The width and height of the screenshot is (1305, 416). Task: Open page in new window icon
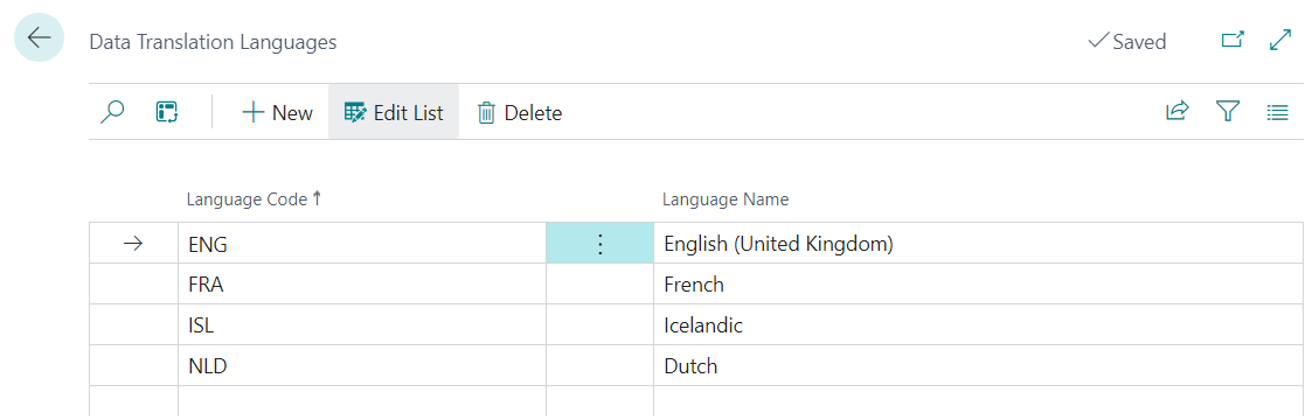click(1233, 41)
